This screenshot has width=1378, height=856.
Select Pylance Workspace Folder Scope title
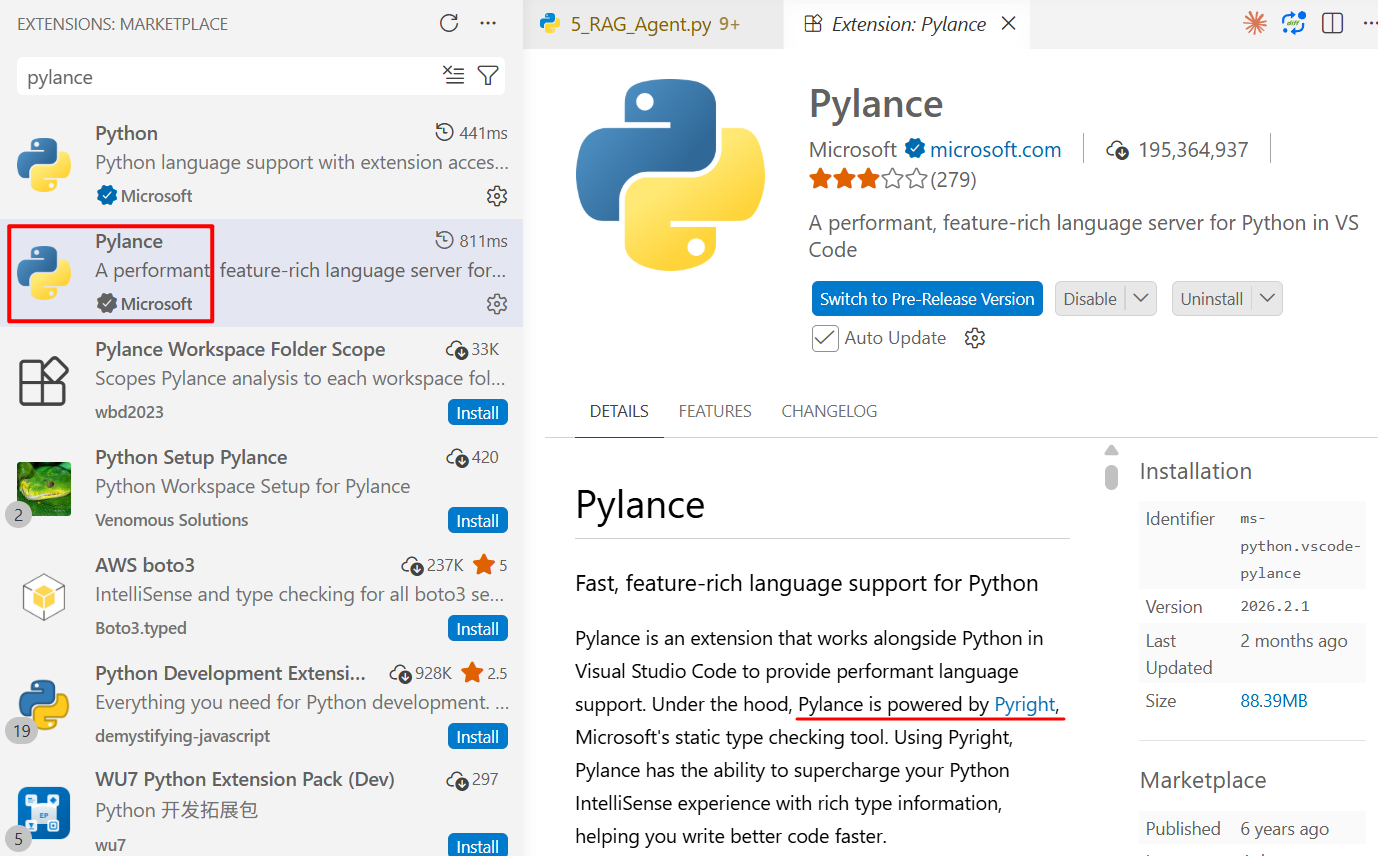coord(240,349)
